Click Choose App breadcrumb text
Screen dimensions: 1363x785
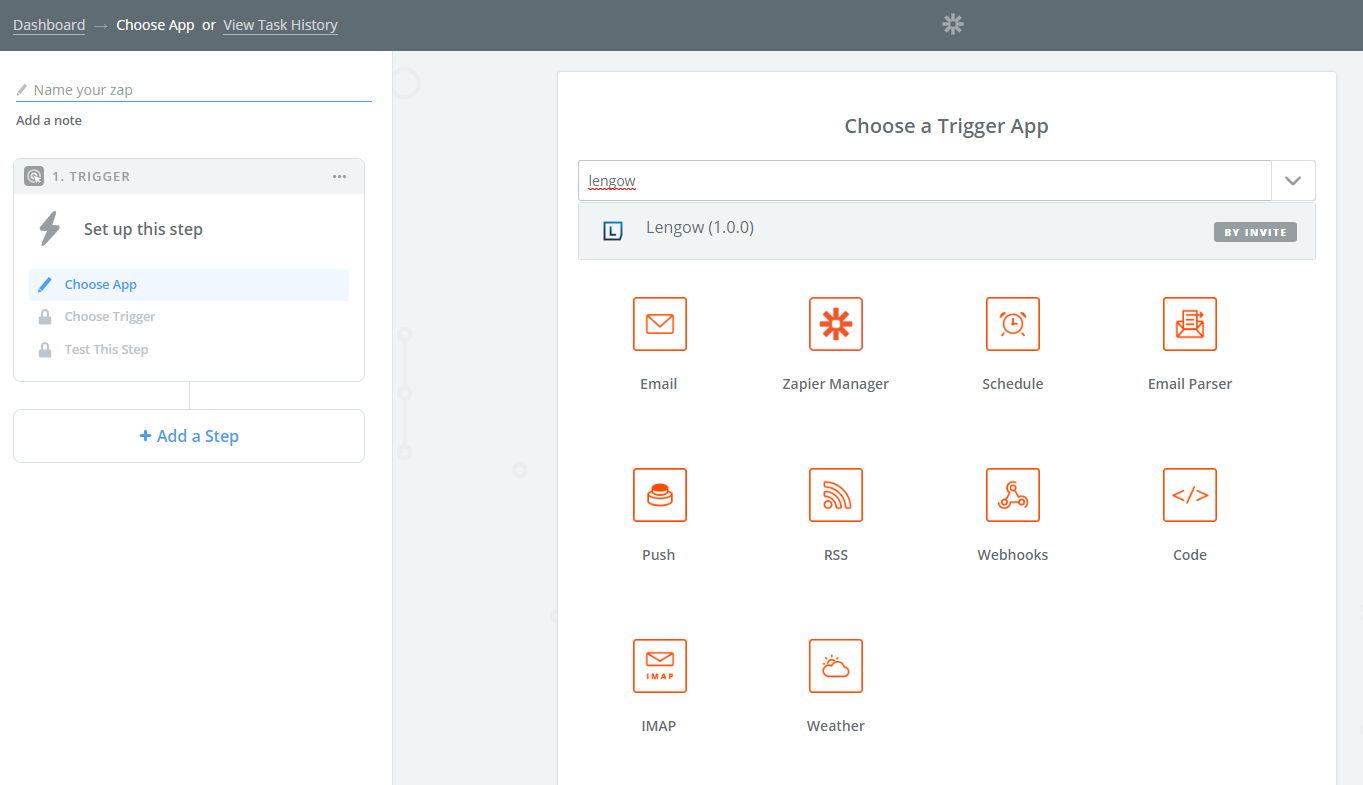coord(155,25)
